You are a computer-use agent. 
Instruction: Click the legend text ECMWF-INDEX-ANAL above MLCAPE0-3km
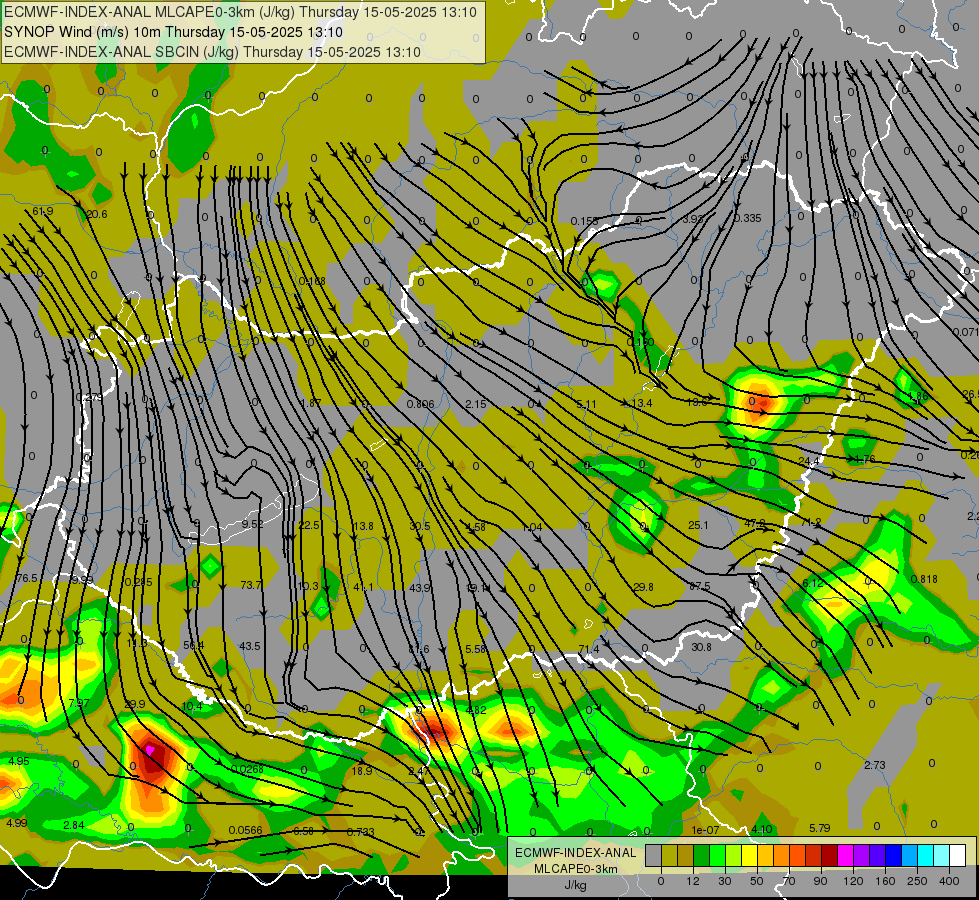tap(576, 853)
